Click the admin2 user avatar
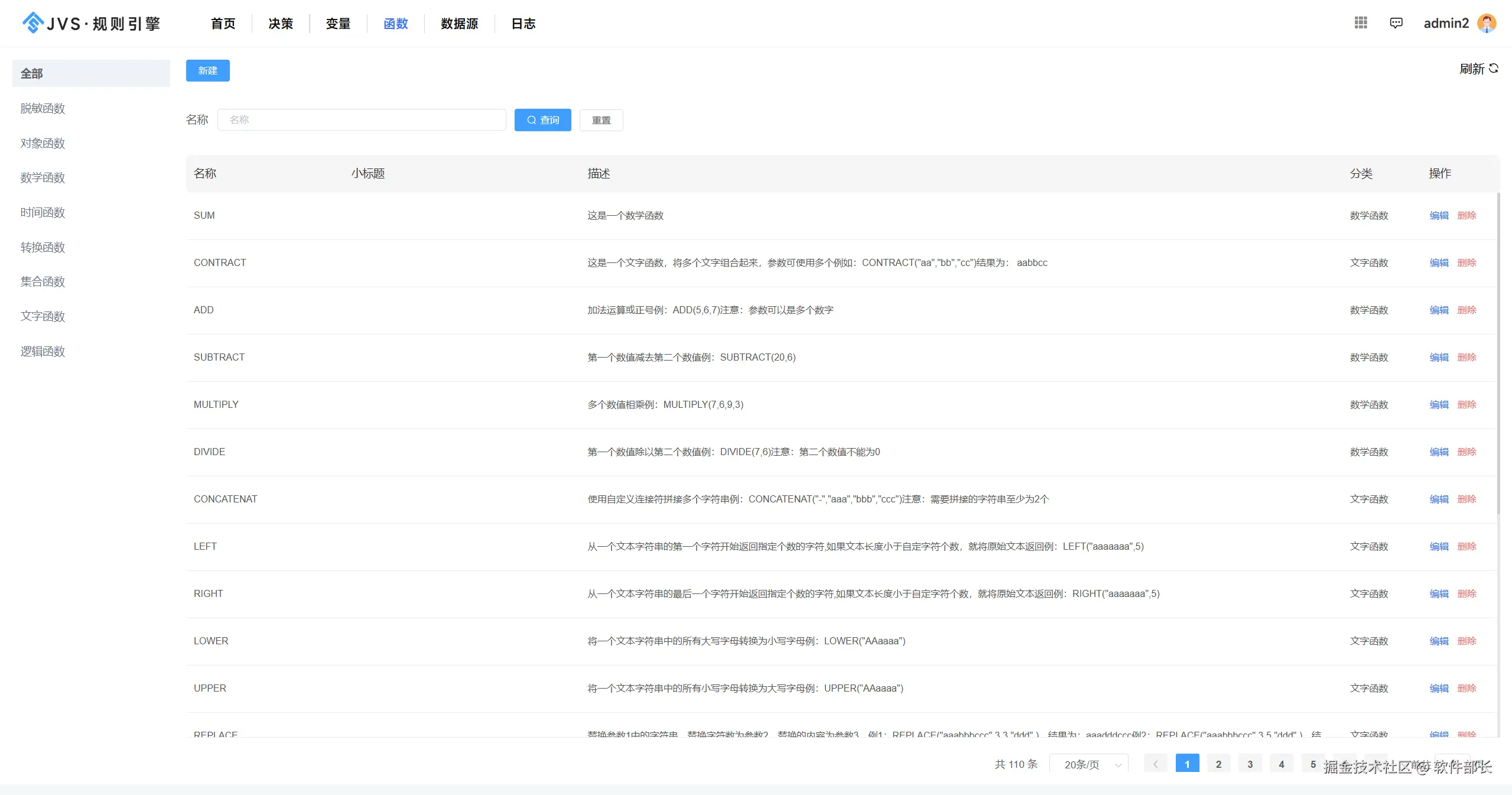 [1487, 23]
